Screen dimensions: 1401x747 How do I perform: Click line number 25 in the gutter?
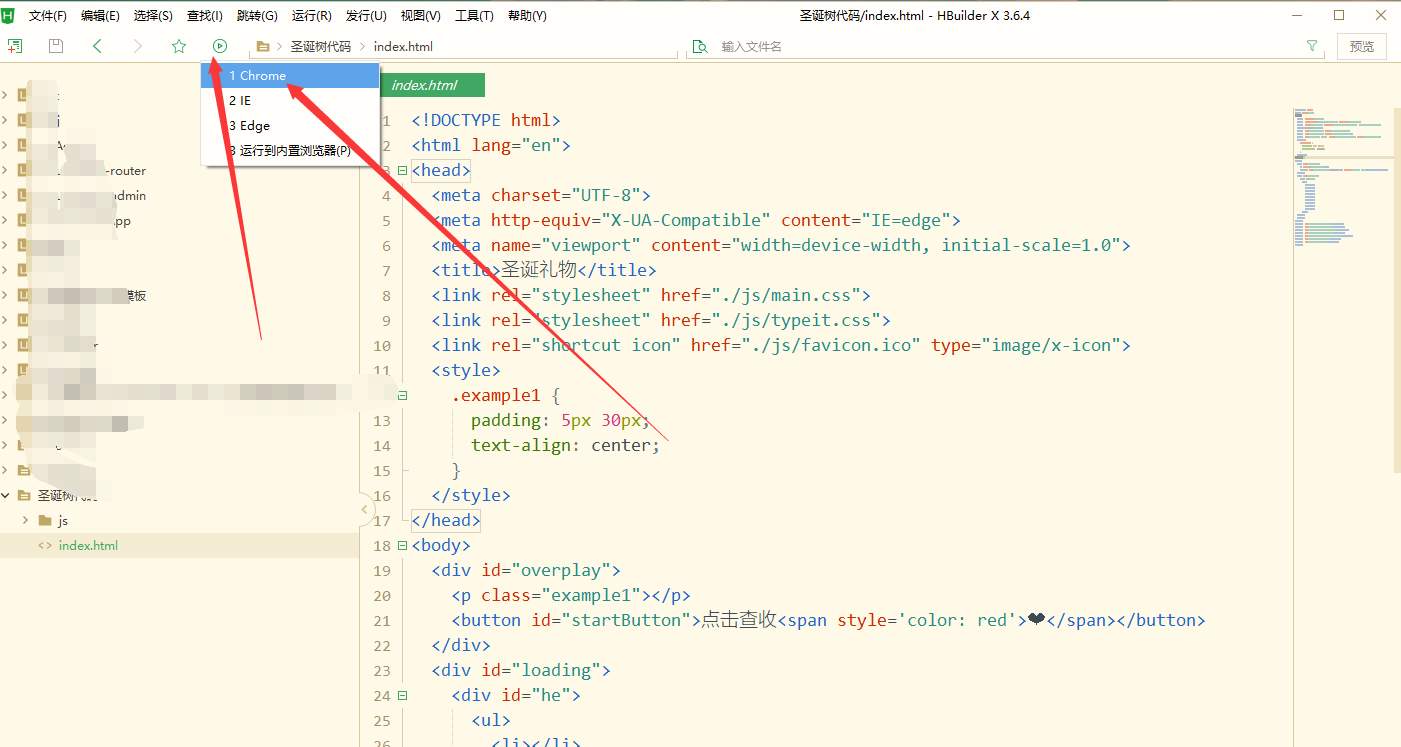[381, 720]
